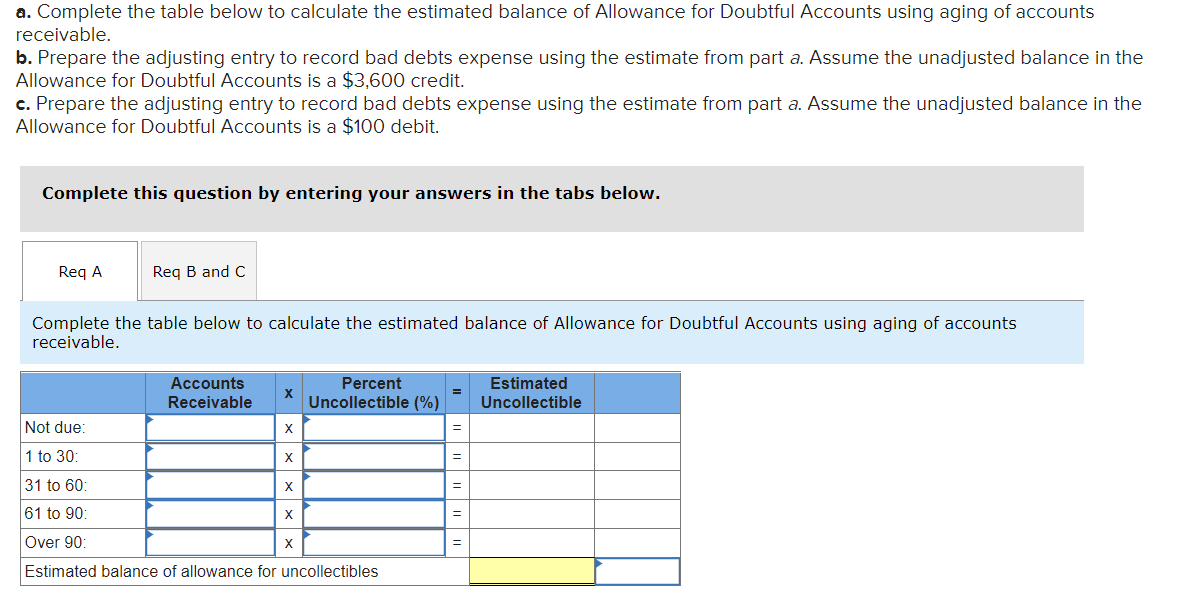This screenshot has width=1179, height=596.
Task: Click the Over 90 Accounts Receivable field
Action: (x=210, y=542)
